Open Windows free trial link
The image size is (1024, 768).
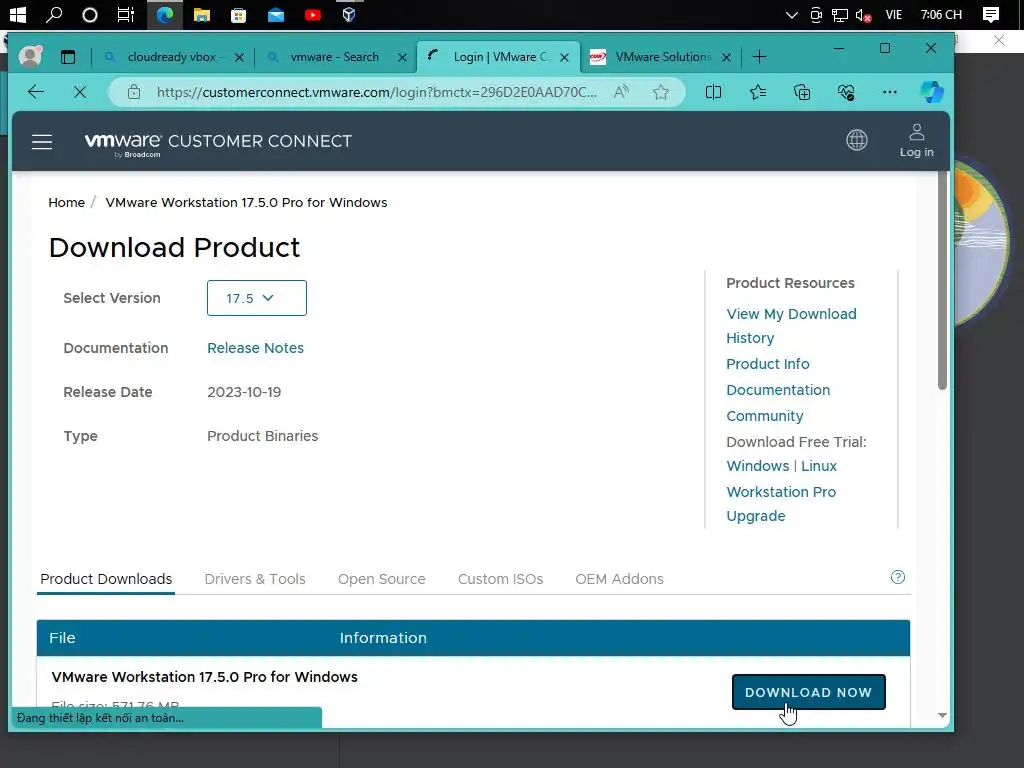(x=758, y=466)
